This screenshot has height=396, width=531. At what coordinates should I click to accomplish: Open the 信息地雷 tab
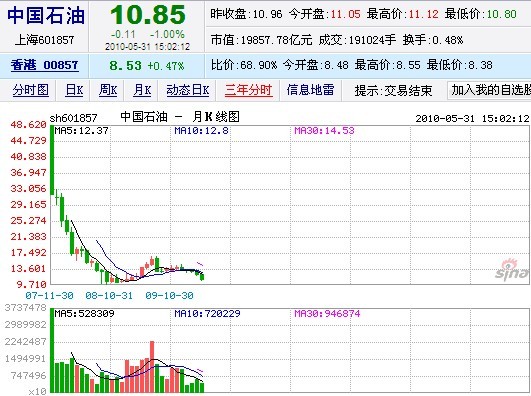point(311,90)
